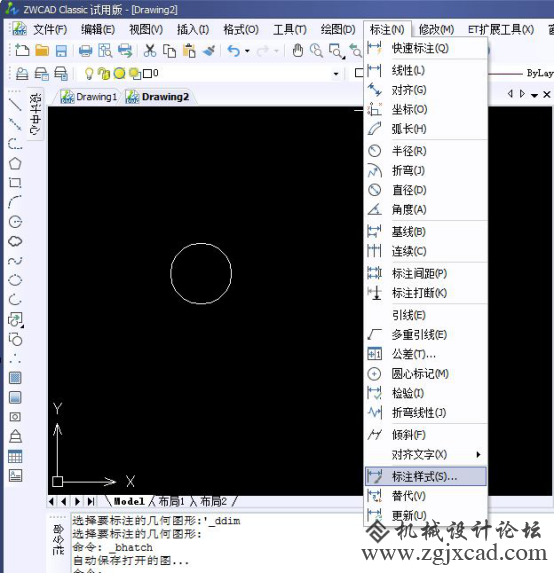Click the Undo arrow icon
Viewport: 554px width, 574px height.
point(234,51)
